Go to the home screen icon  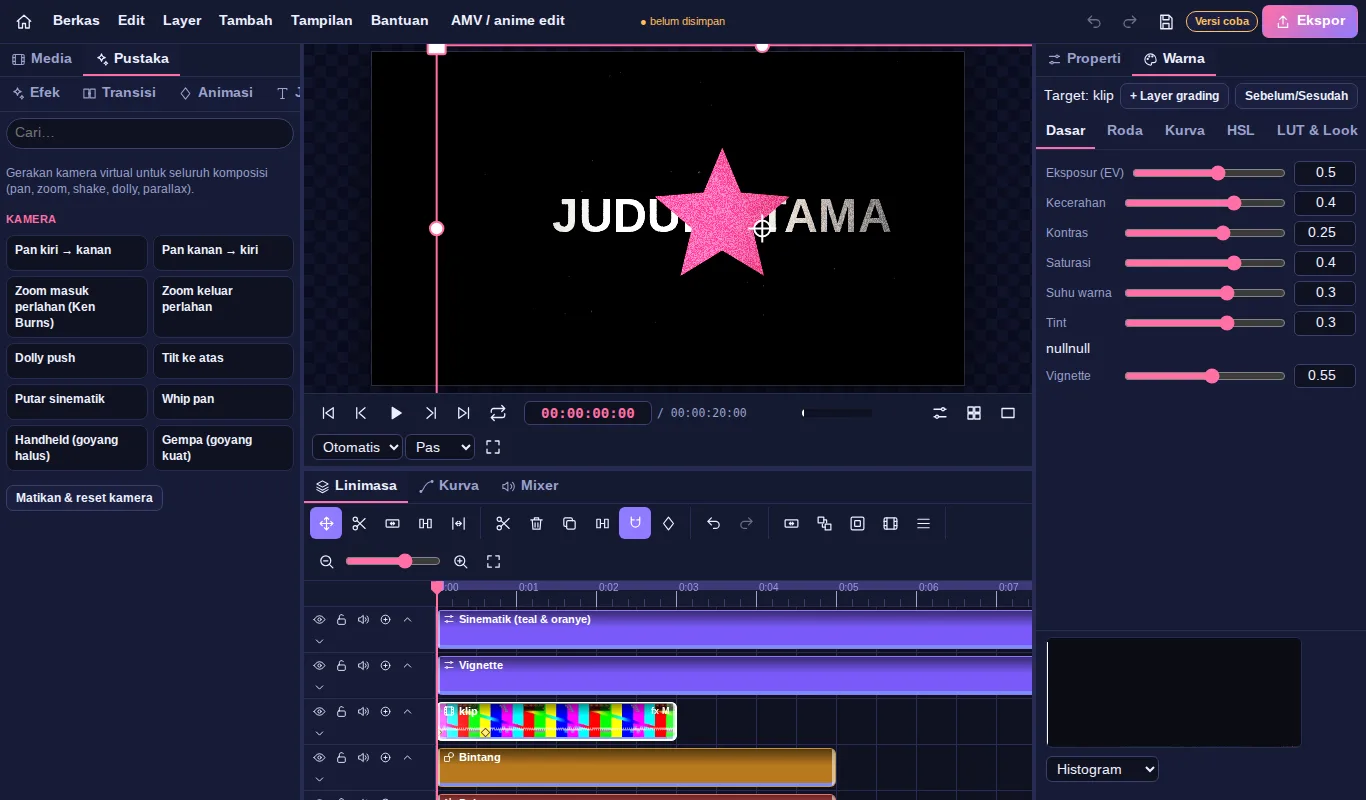point(24,21)
